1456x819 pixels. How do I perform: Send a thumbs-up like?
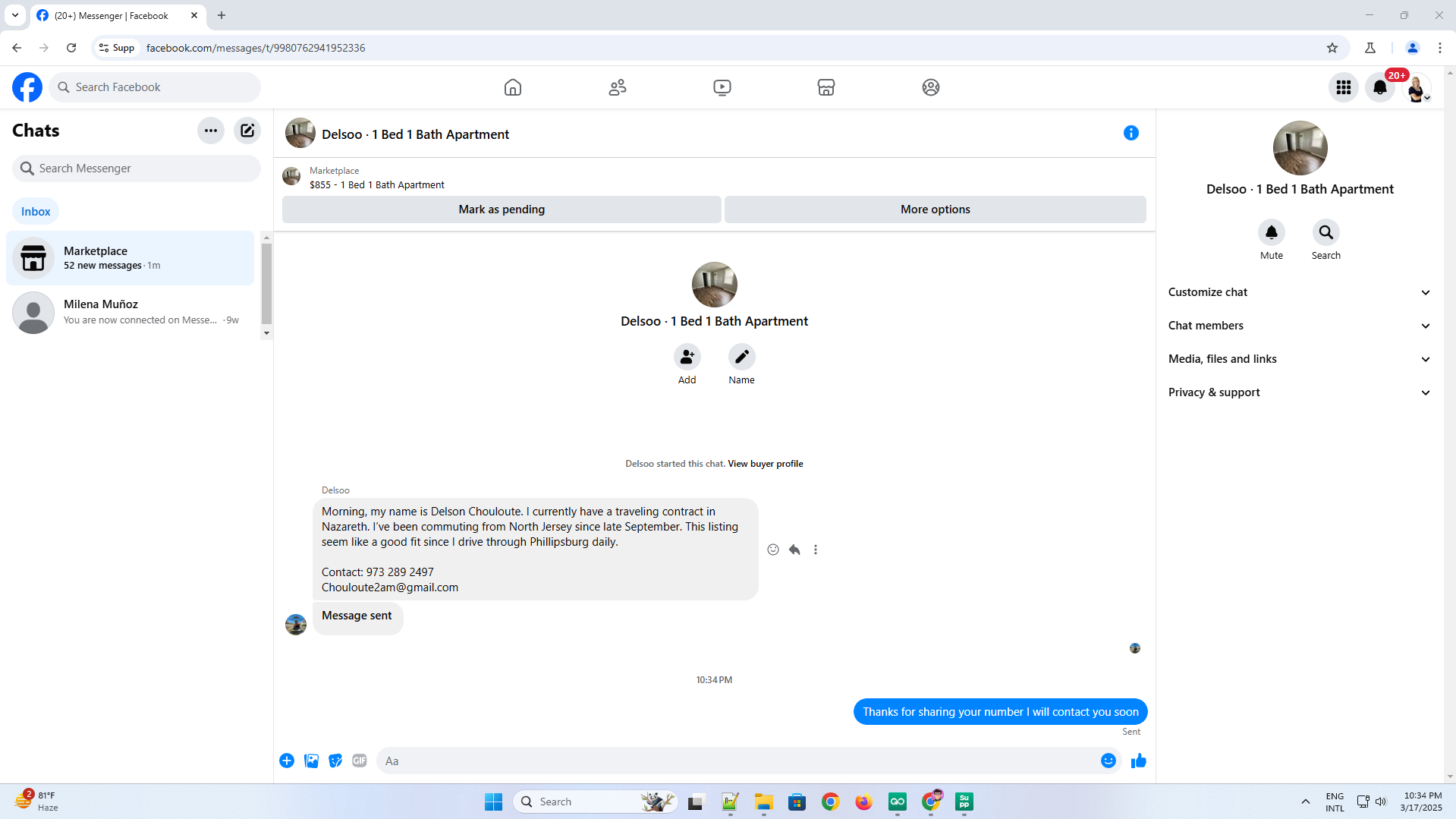pyautogui.click(x=1139, y=761)
